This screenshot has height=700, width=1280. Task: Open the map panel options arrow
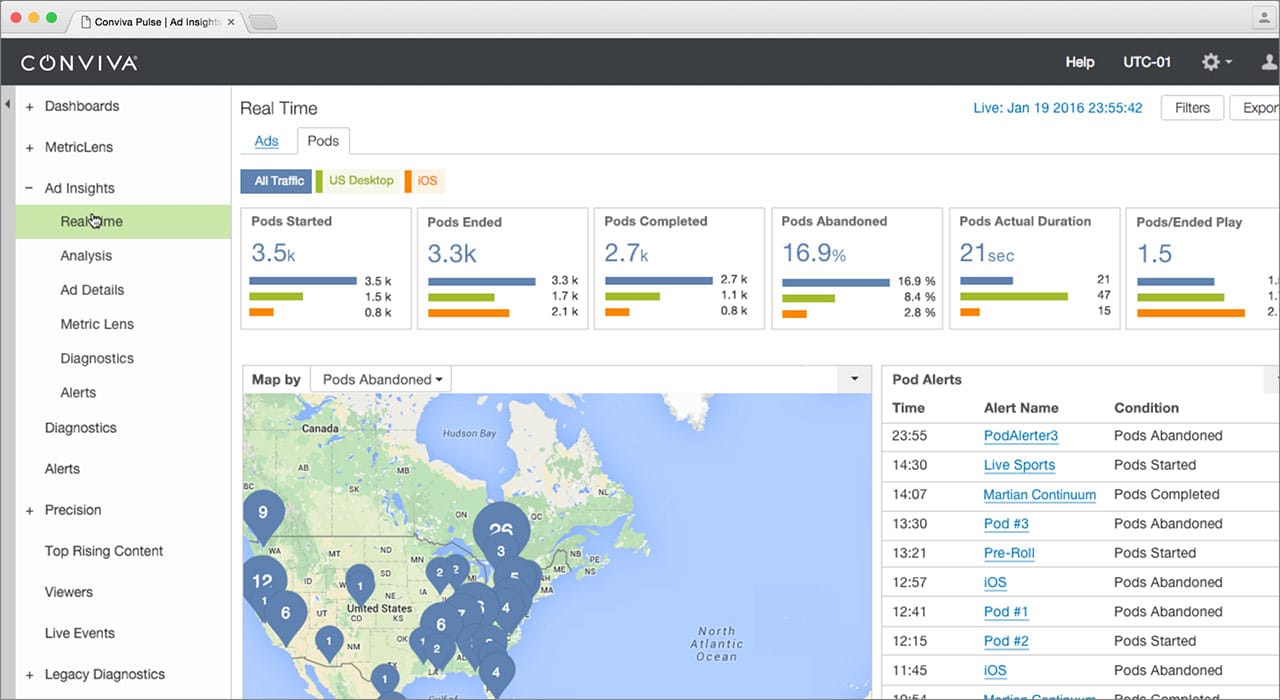click(854, 379)
